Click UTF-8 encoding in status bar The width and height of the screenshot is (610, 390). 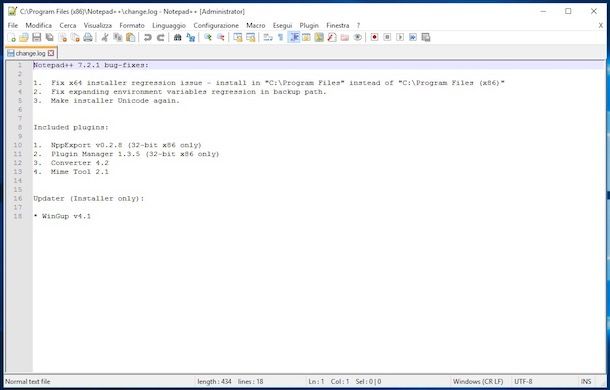click(x=523, y=381)
